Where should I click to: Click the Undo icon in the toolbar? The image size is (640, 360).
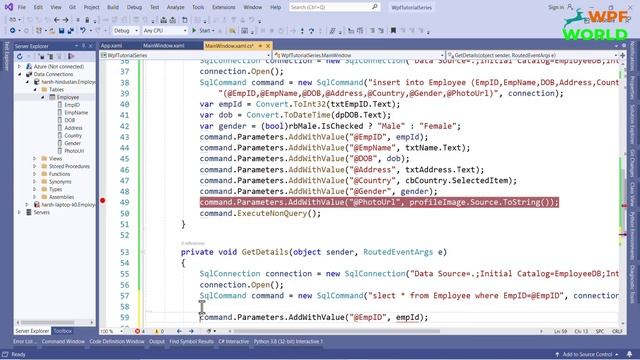coord(83,31)
